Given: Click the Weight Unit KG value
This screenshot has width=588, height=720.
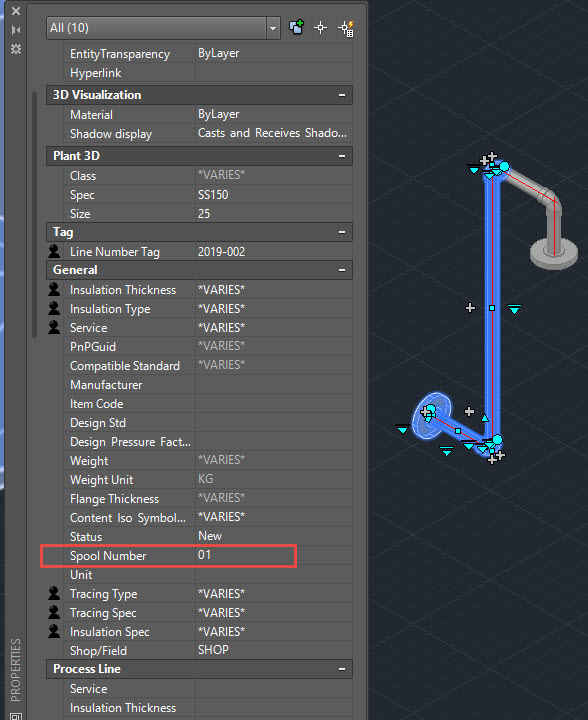Looking at the screenshot, I should click(206, 479).
